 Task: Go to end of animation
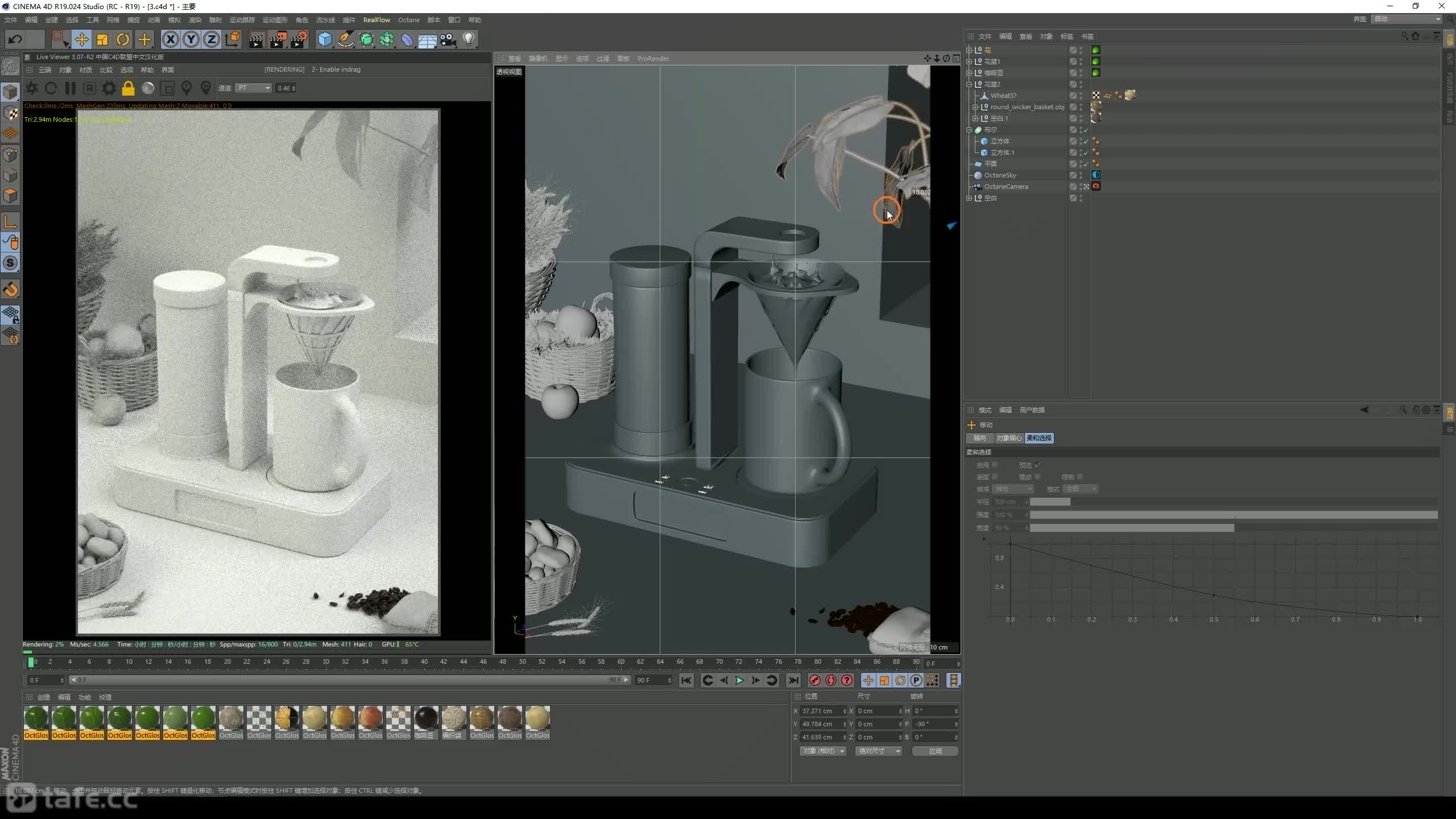pyautogui.click(x=793, y=680)
